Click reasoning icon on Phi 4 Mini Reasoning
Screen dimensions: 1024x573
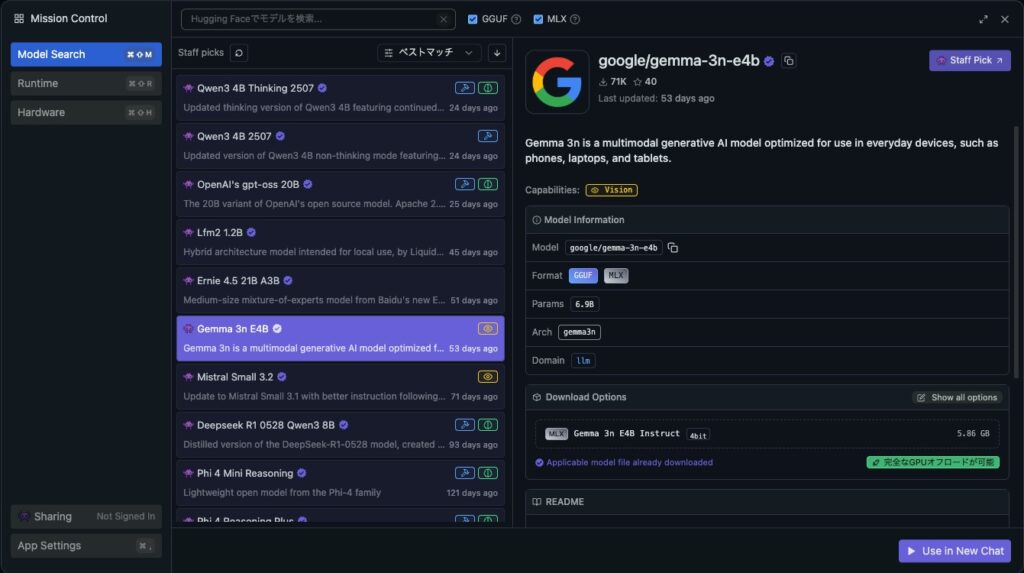[488, 473]
